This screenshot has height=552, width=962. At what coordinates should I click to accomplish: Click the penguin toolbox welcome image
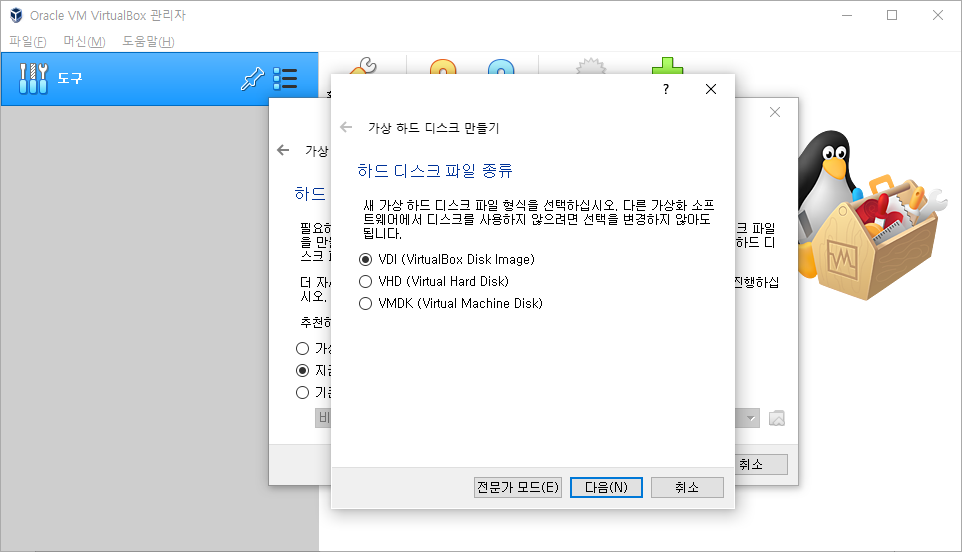point(872,215)
